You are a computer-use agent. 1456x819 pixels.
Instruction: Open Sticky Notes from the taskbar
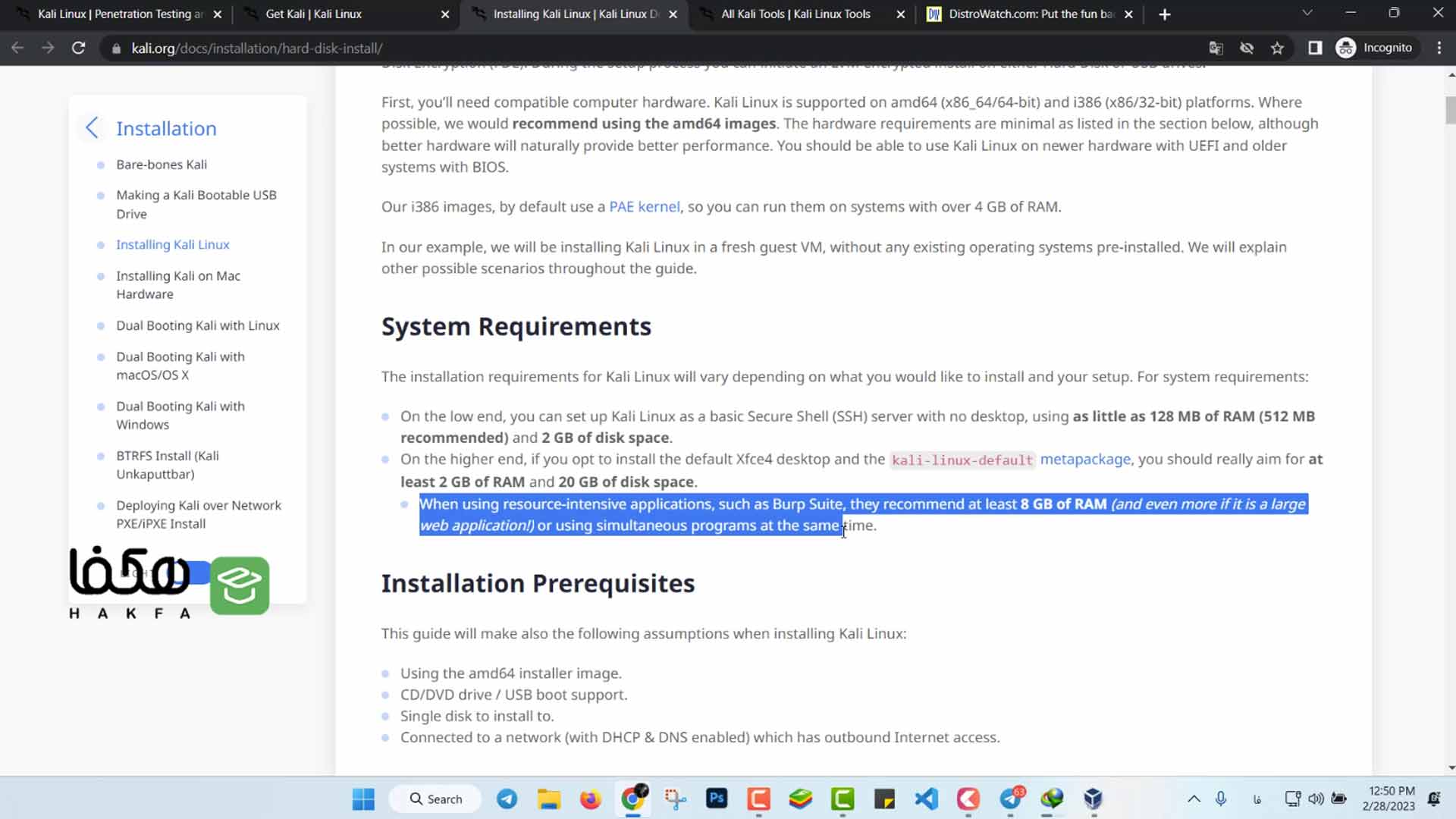[x=884, y=799]
